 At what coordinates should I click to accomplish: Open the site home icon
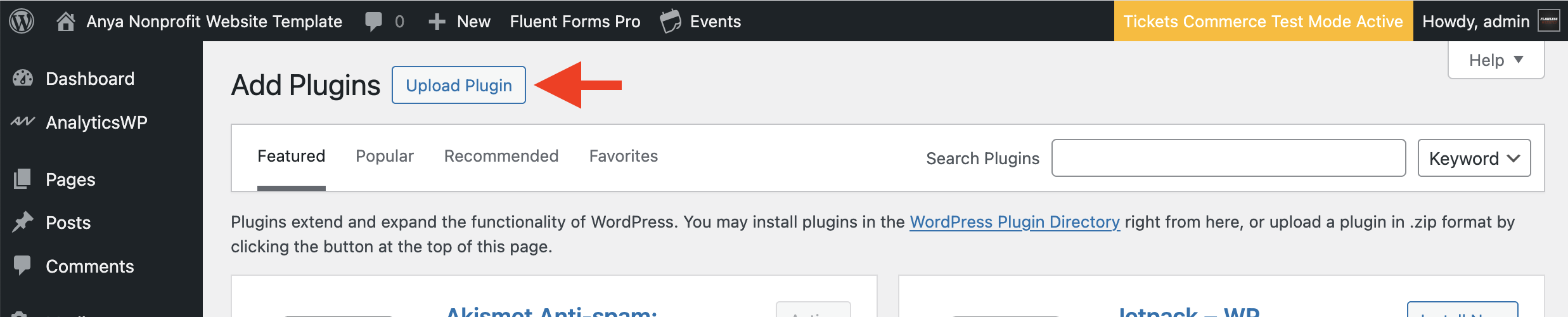coord(66,21)
